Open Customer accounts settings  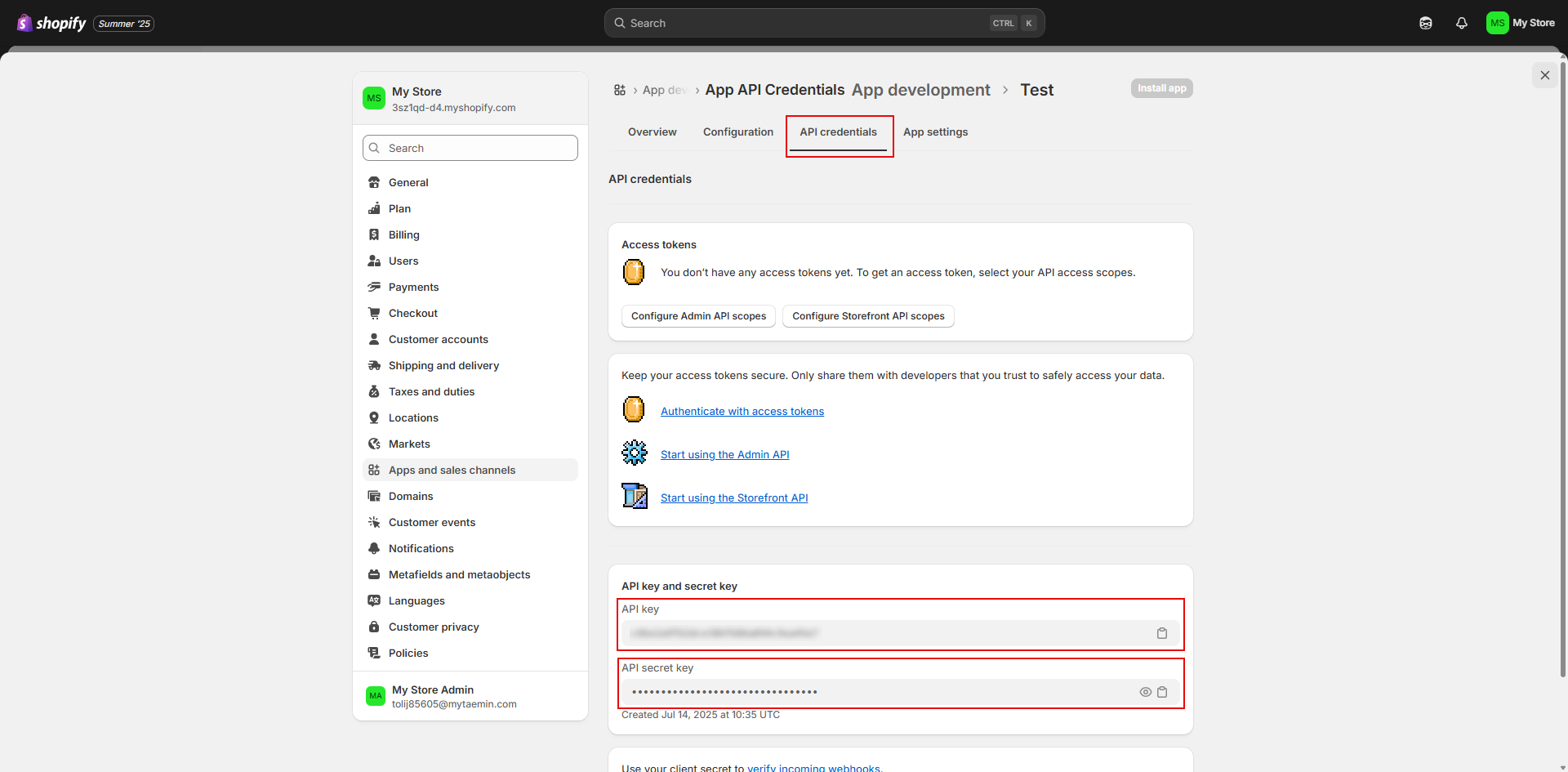click(x=470, y=339)
